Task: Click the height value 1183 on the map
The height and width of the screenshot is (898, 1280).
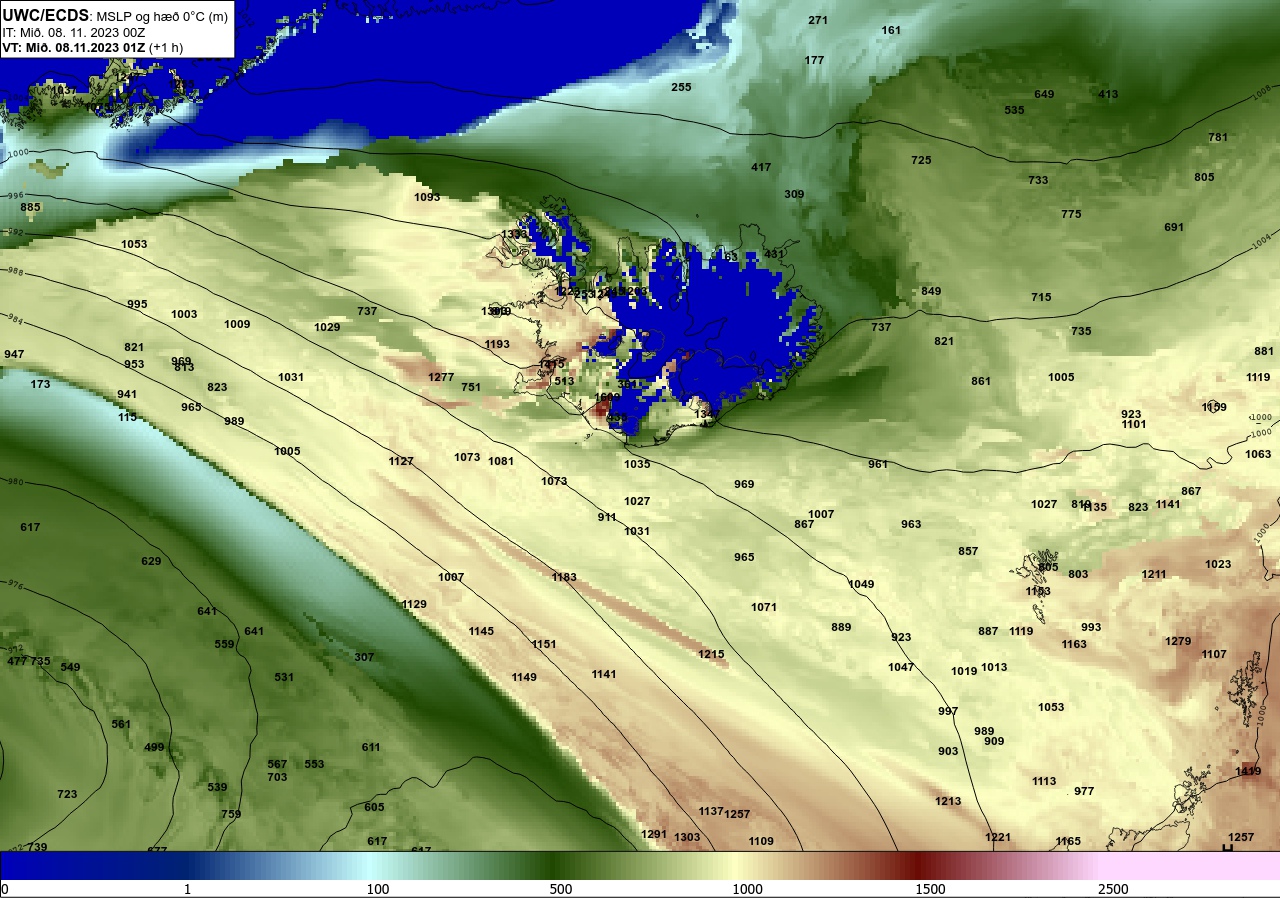Action: (564, 577)
